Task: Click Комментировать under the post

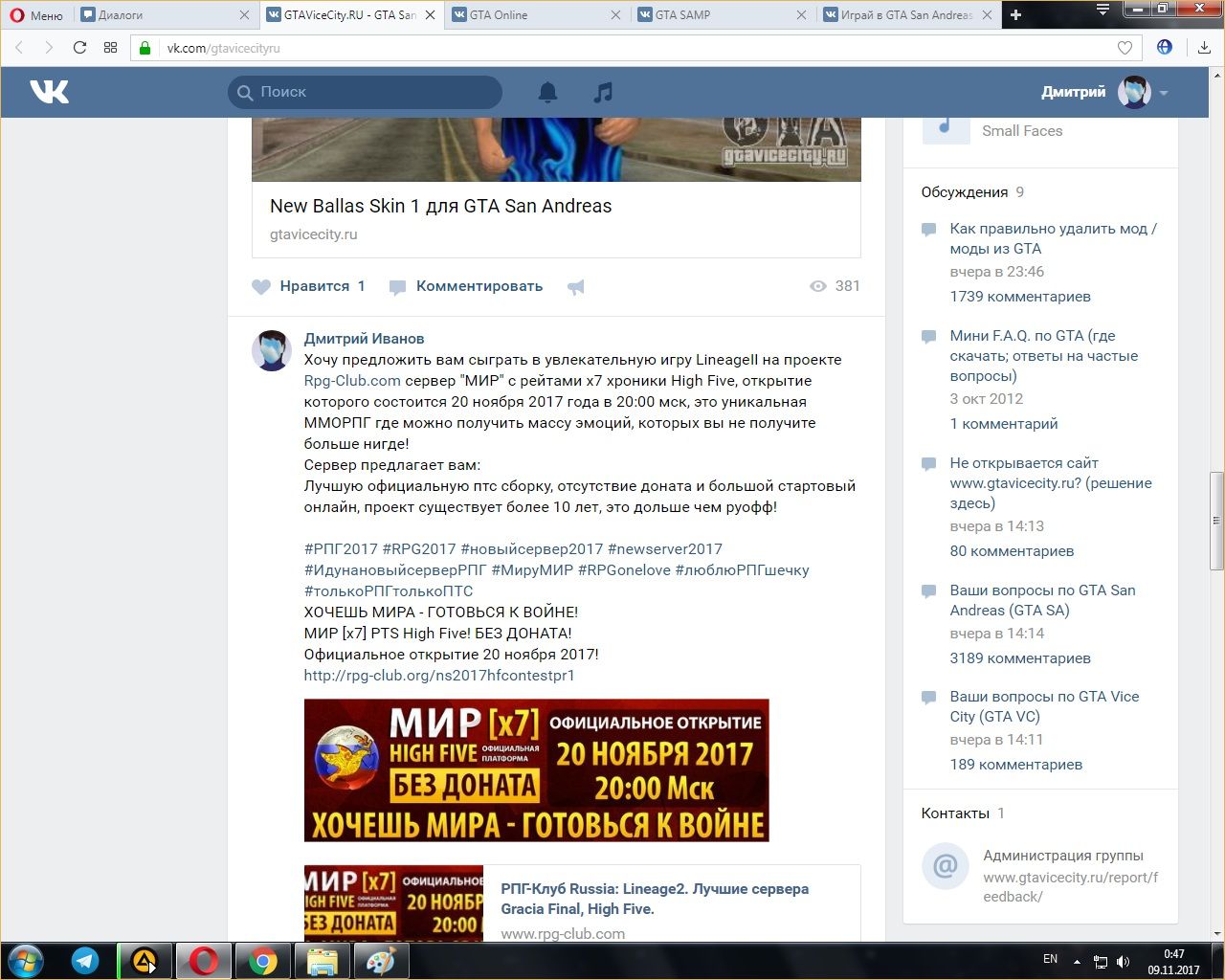Action: (479, 286)
